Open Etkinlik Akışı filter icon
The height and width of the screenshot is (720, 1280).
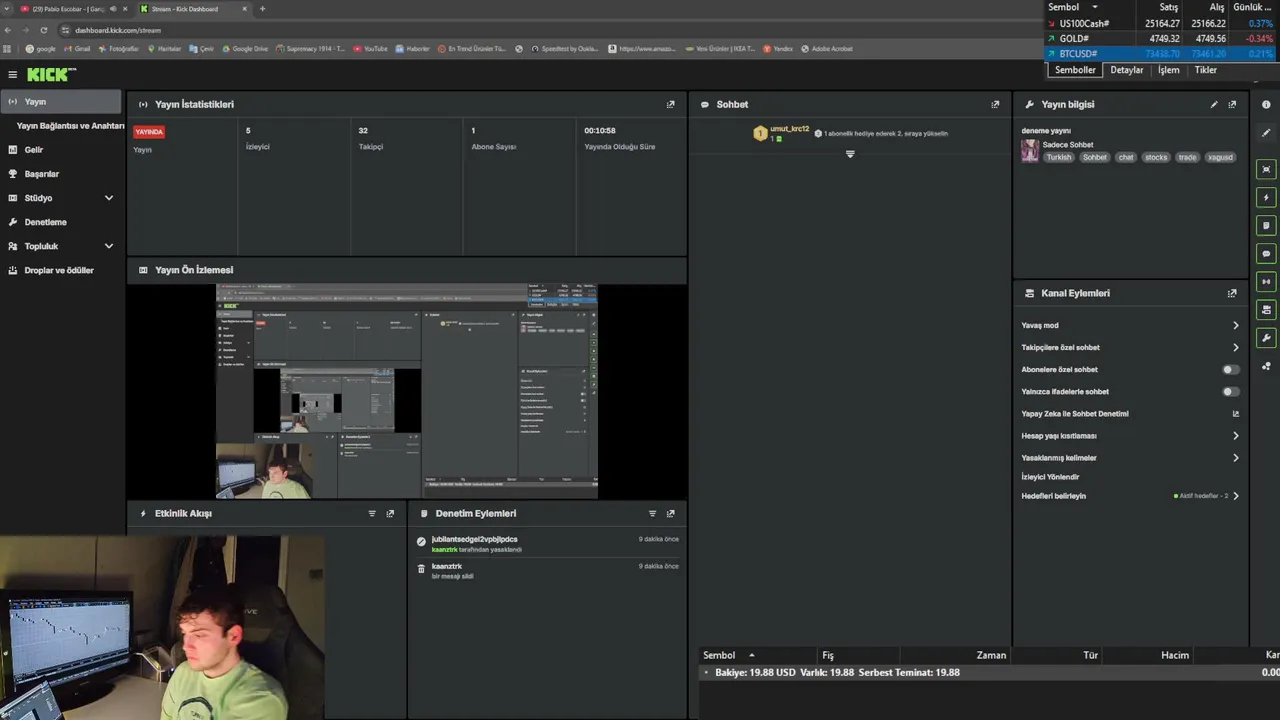click(x=372, y=513)
